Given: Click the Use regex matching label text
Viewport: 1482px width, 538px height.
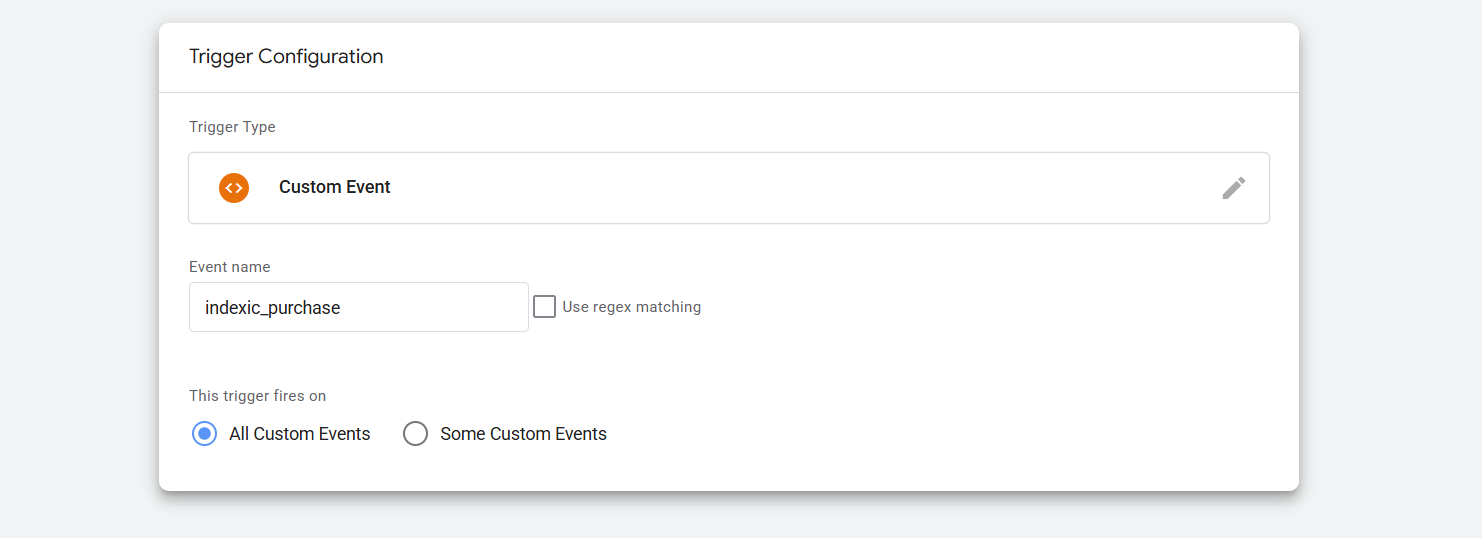Looking at the screenshot, I should click(x=631, y=307).
